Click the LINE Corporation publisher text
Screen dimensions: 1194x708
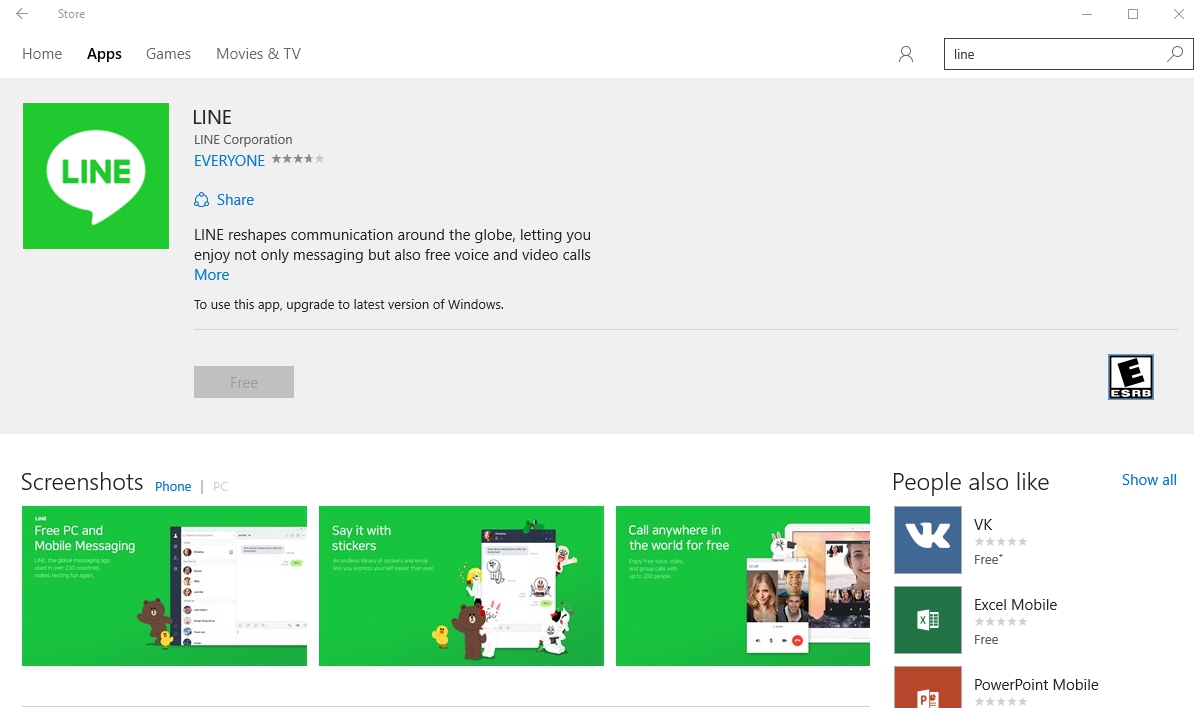click(x=243, y=139)
